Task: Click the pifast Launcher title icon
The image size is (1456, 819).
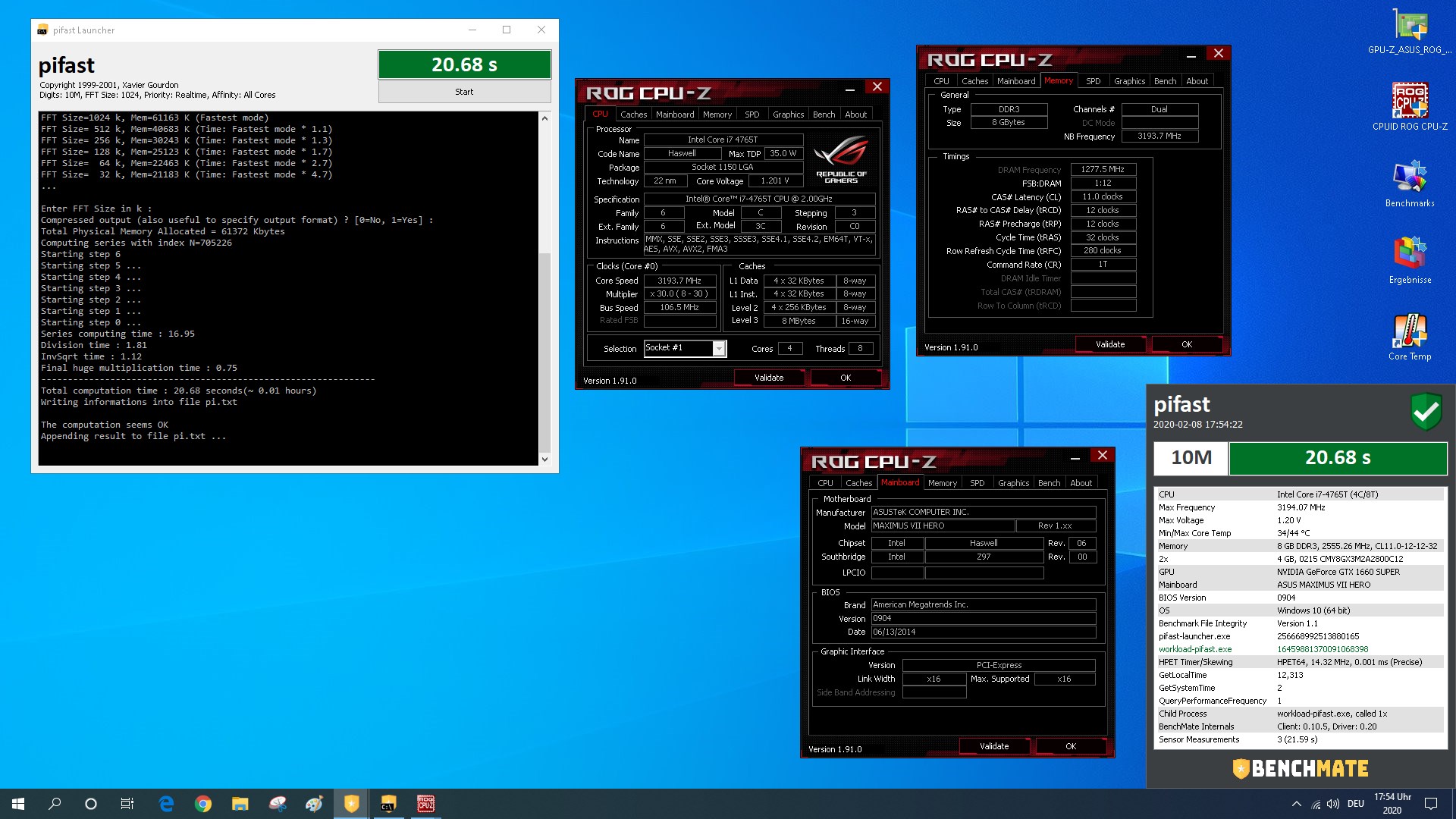Action: [42, 30]
